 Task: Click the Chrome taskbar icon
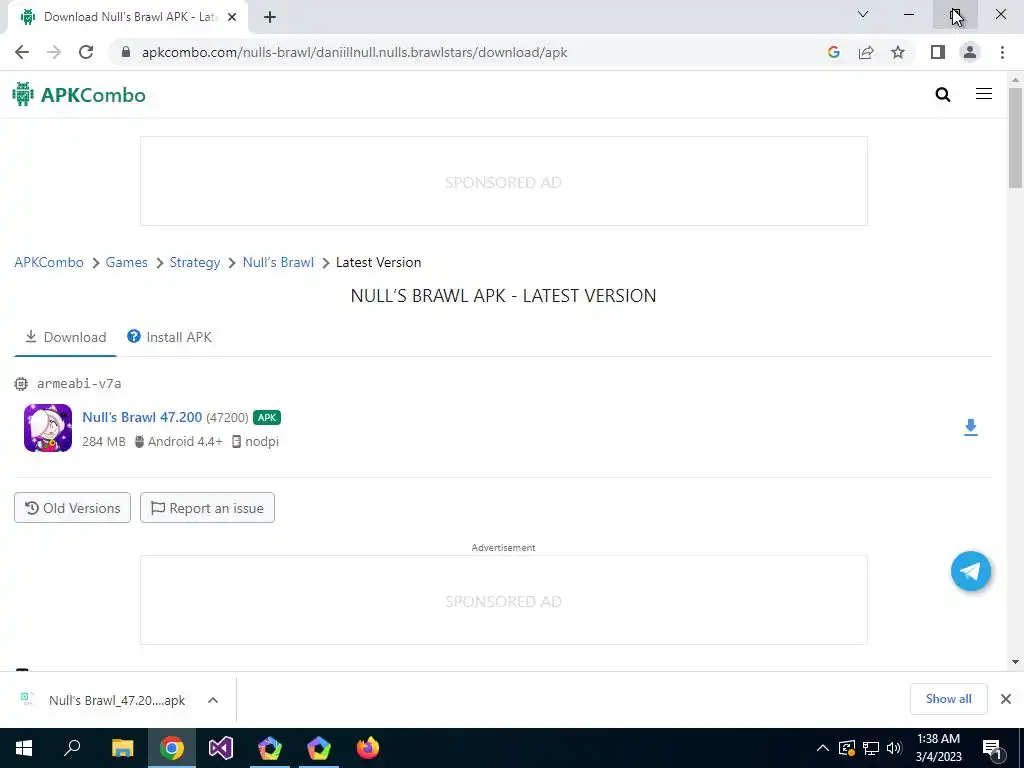pos(172,748)
